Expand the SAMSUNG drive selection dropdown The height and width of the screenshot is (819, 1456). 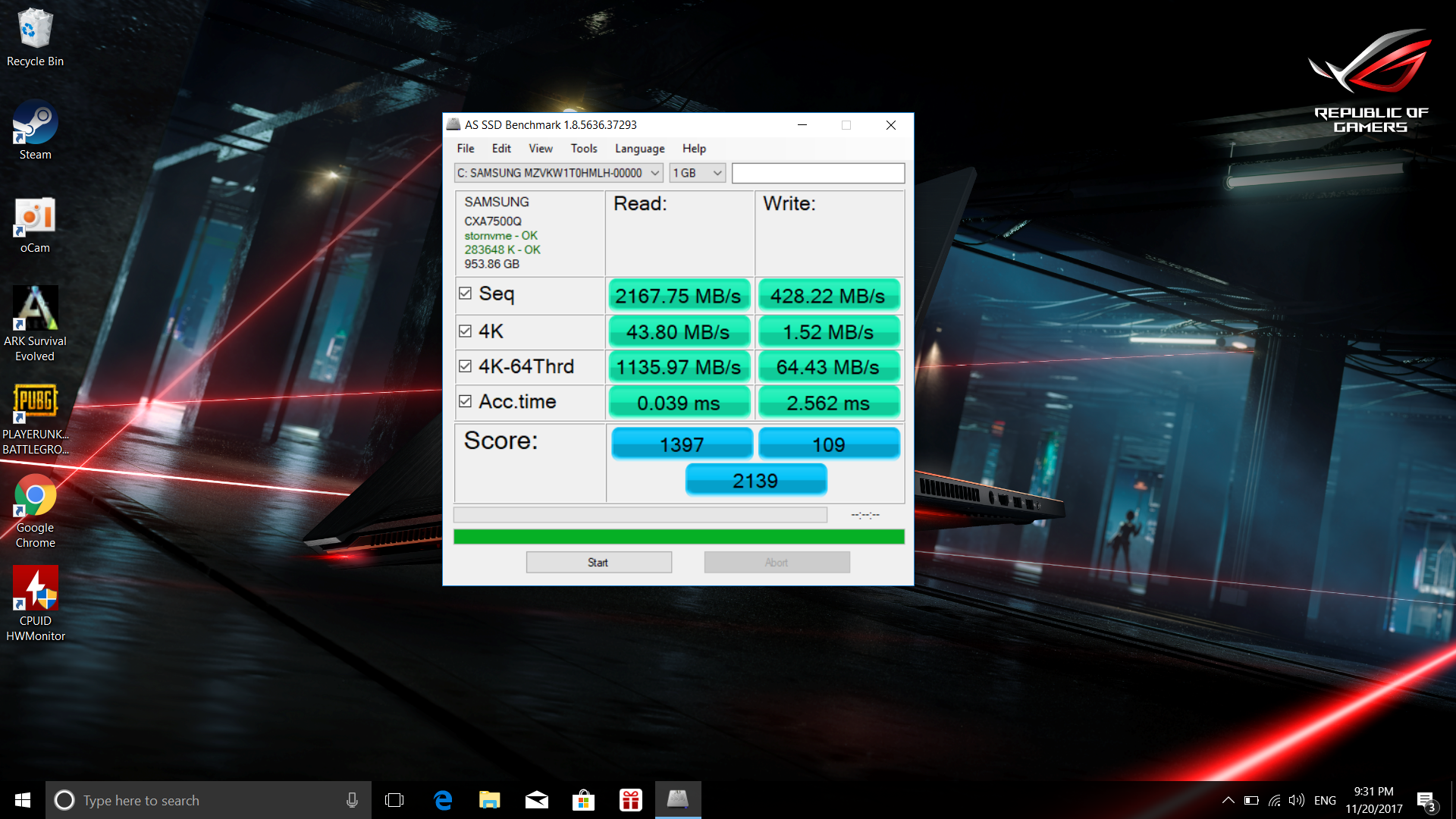[559, 173]
